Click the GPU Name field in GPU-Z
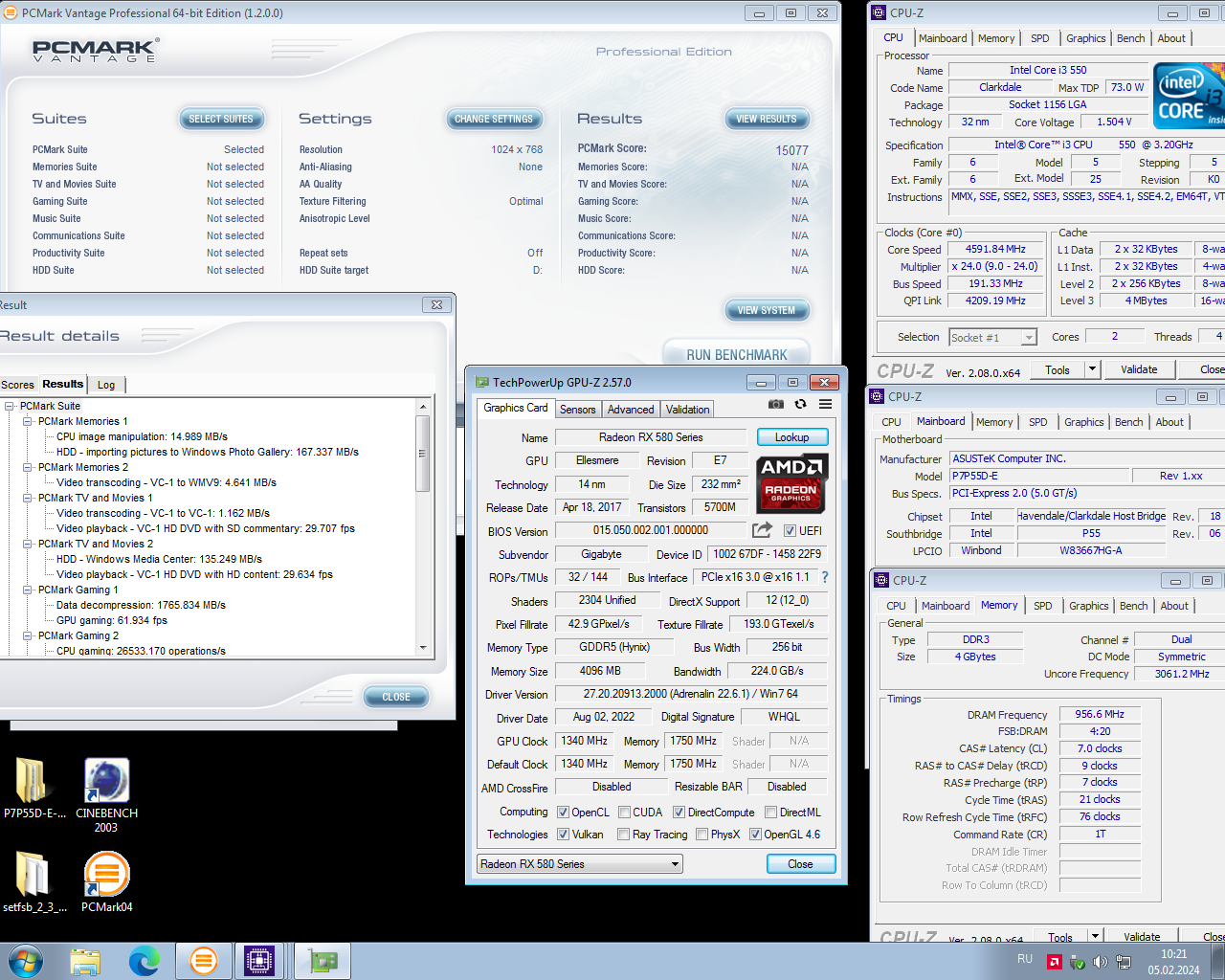Image resolution: width=1225 pixels, height=980 pixels. (x=651, y=437)
